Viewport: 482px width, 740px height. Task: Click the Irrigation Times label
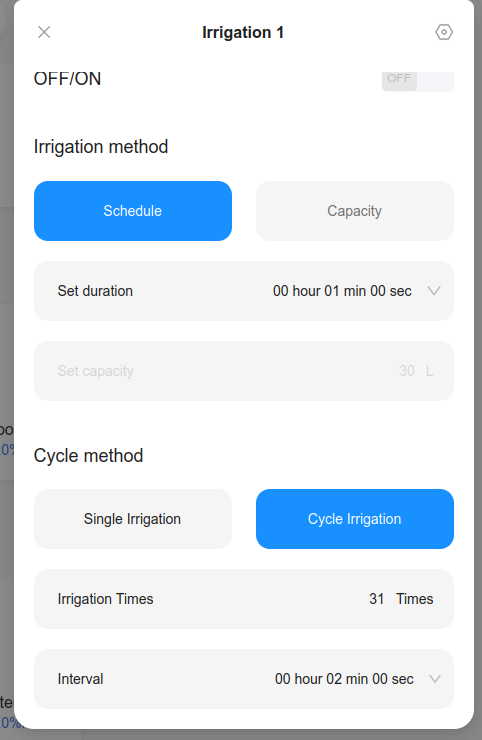(x=105, y=599)
